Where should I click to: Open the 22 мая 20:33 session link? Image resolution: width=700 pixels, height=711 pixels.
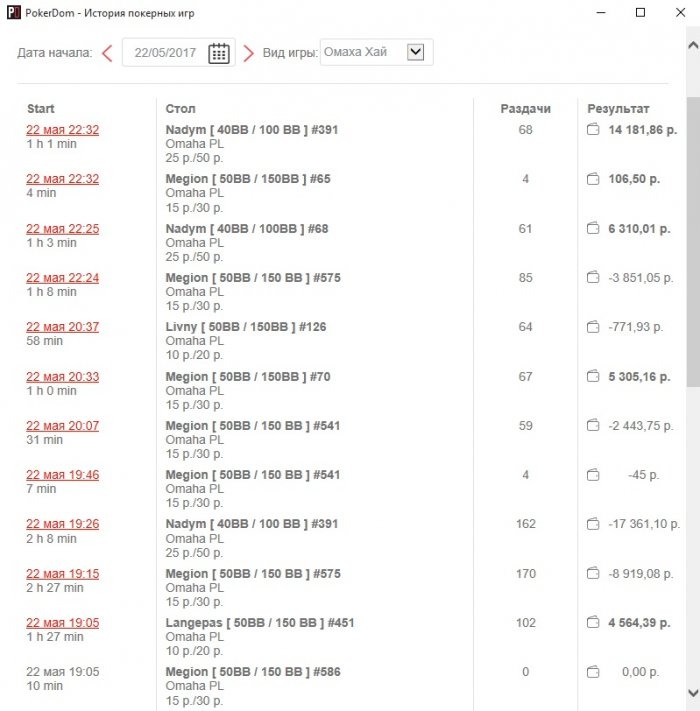[x=63, y=376]
